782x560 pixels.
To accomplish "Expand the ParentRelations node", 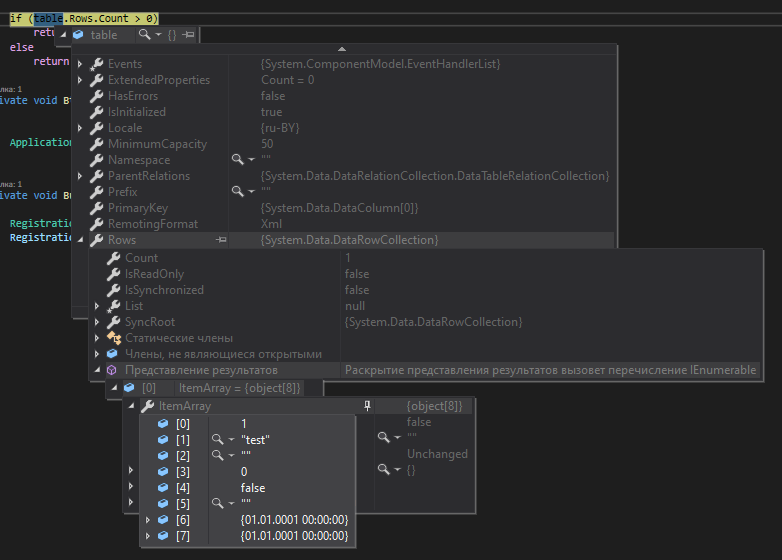I will tap(82, 176).
